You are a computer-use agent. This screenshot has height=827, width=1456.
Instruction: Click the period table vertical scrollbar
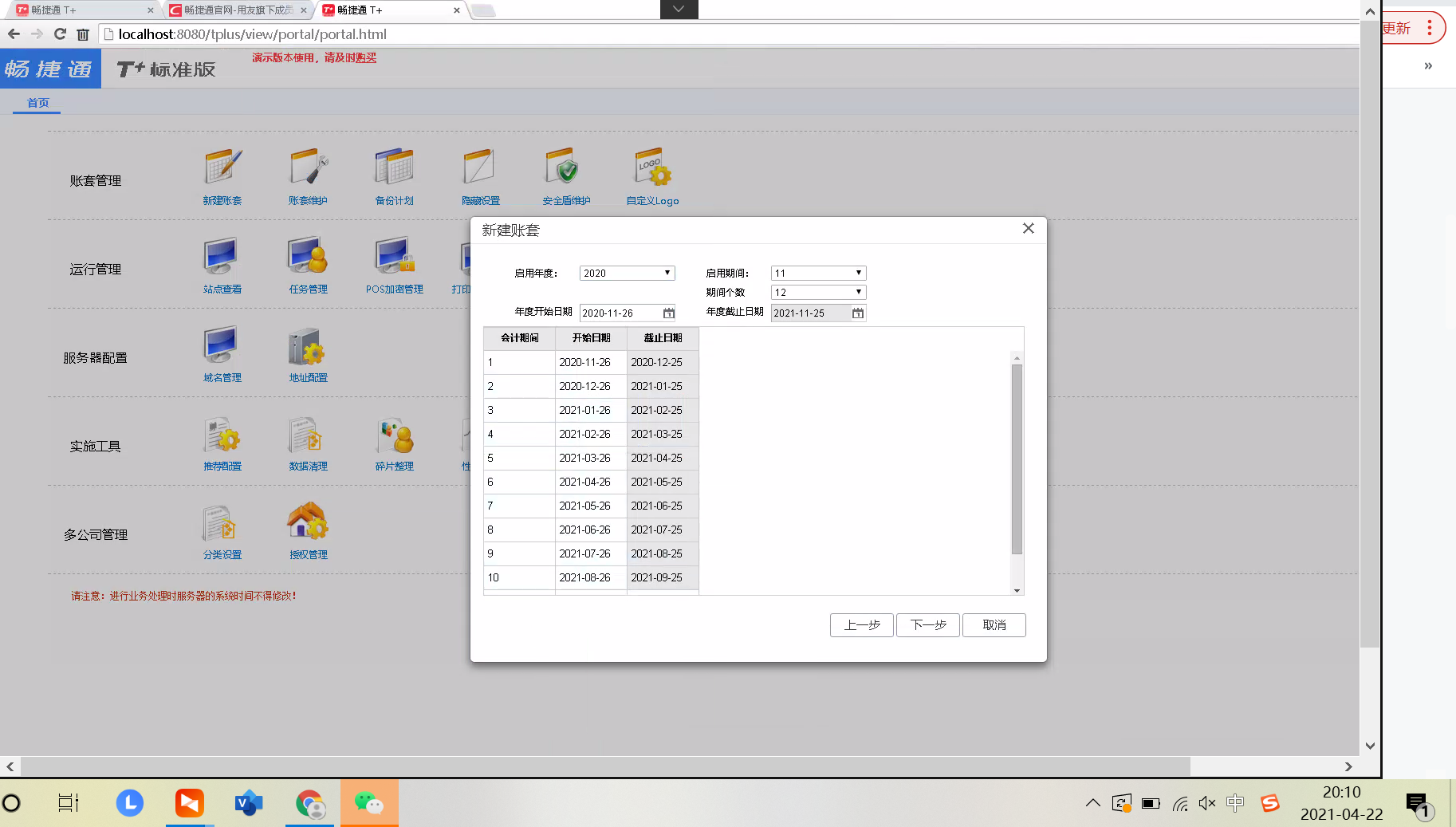click(x=1017, y=459)
